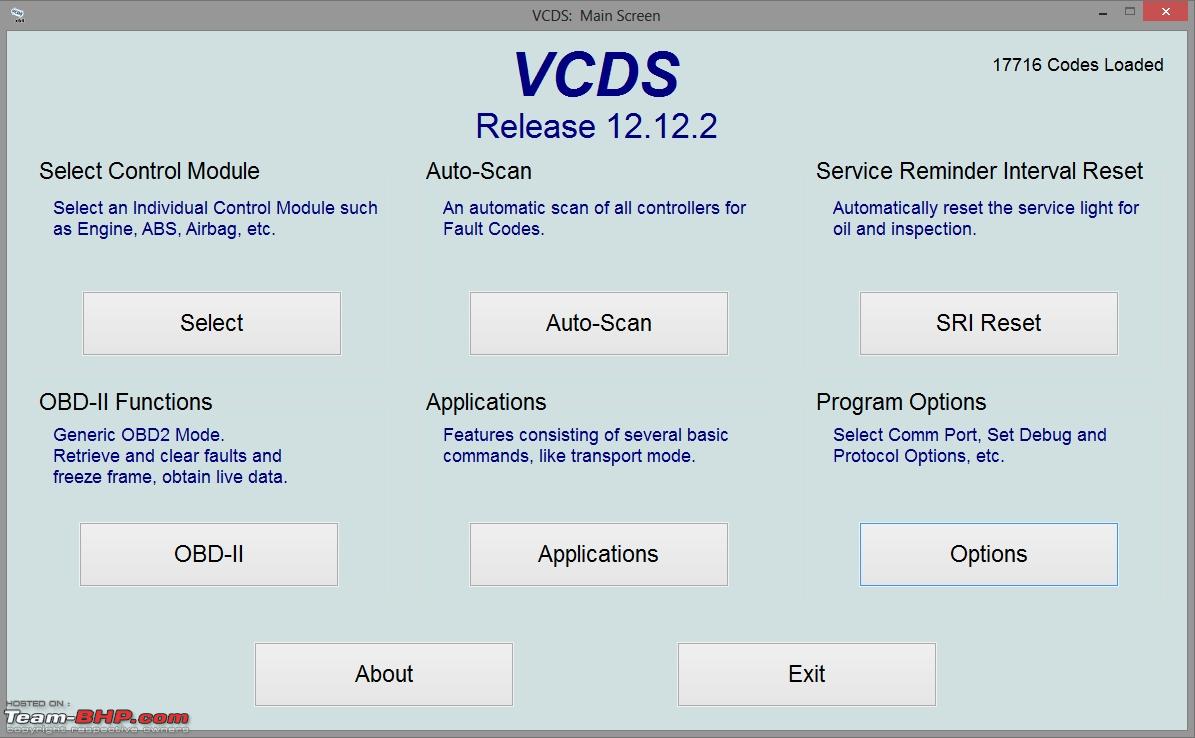This screenshot has height=738, width=1195.
Task: Maximize the VCDS window
Action: point(1129,11)
